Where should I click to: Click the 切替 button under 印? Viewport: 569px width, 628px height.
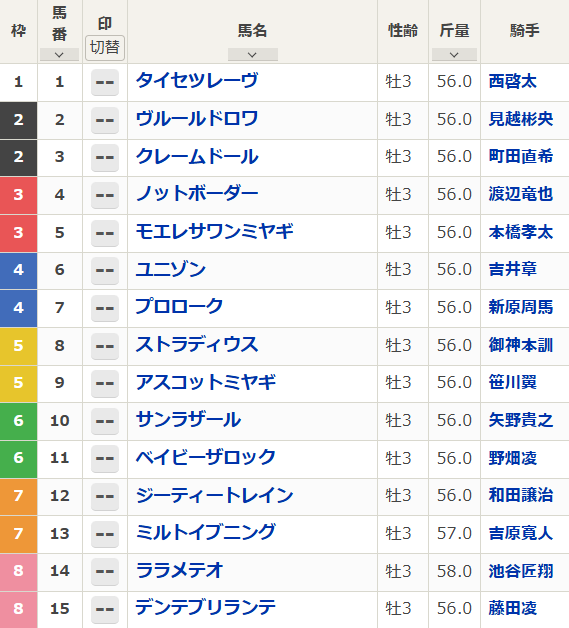[105, 48]
